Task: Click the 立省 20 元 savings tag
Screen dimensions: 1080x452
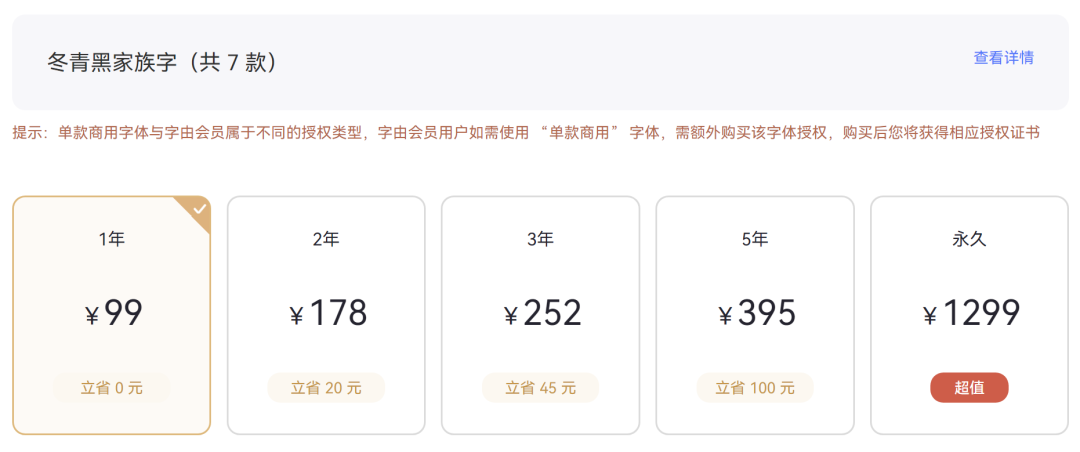Action: tap(326, 388)
